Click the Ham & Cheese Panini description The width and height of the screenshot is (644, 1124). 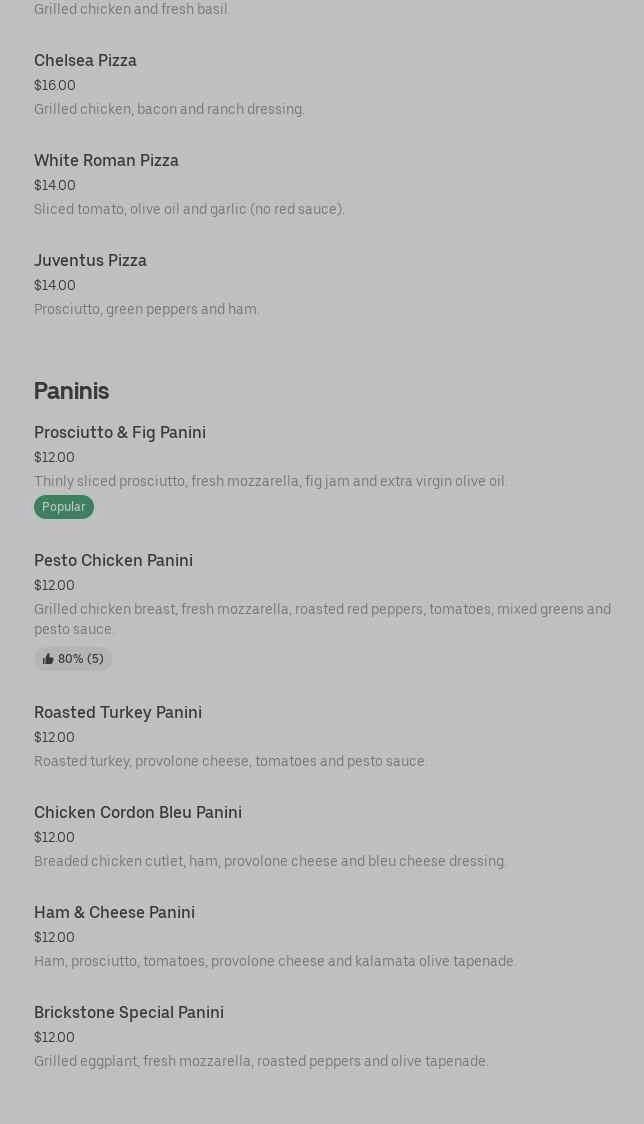[275, 961]
